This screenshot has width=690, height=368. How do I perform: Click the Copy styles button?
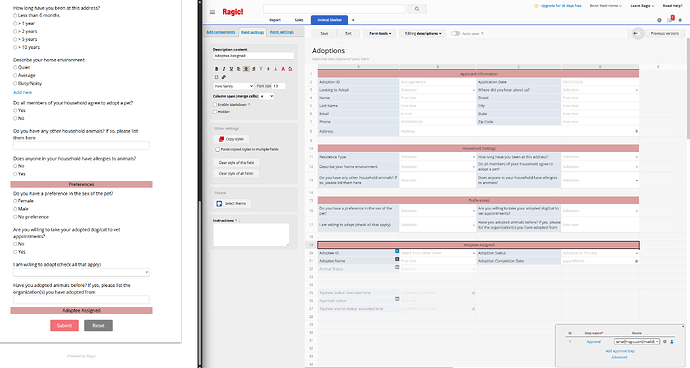tap(231, 139)
